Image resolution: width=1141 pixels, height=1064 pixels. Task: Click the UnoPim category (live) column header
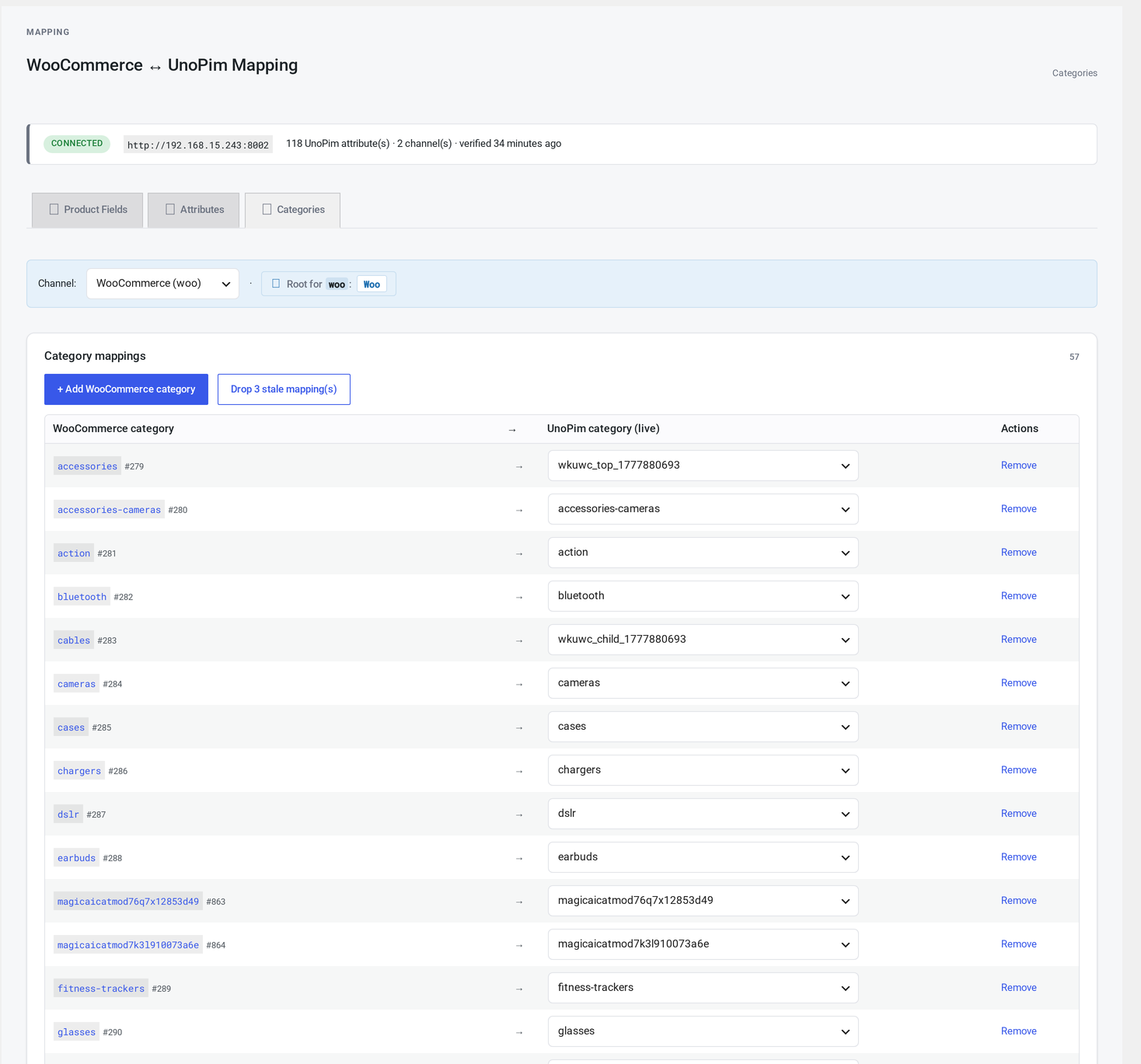[603, 429]
